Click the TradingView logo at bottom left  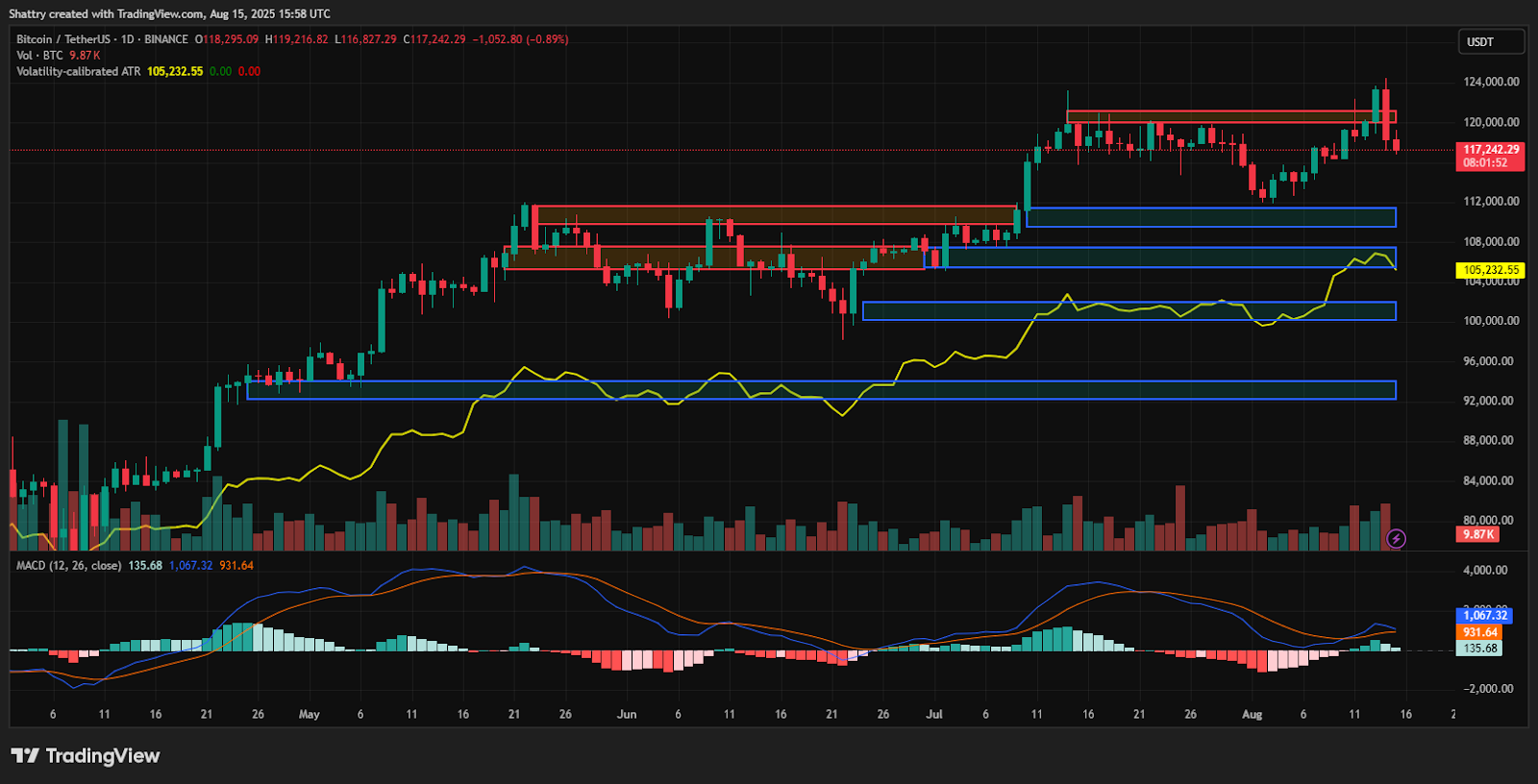click(86, 756)
